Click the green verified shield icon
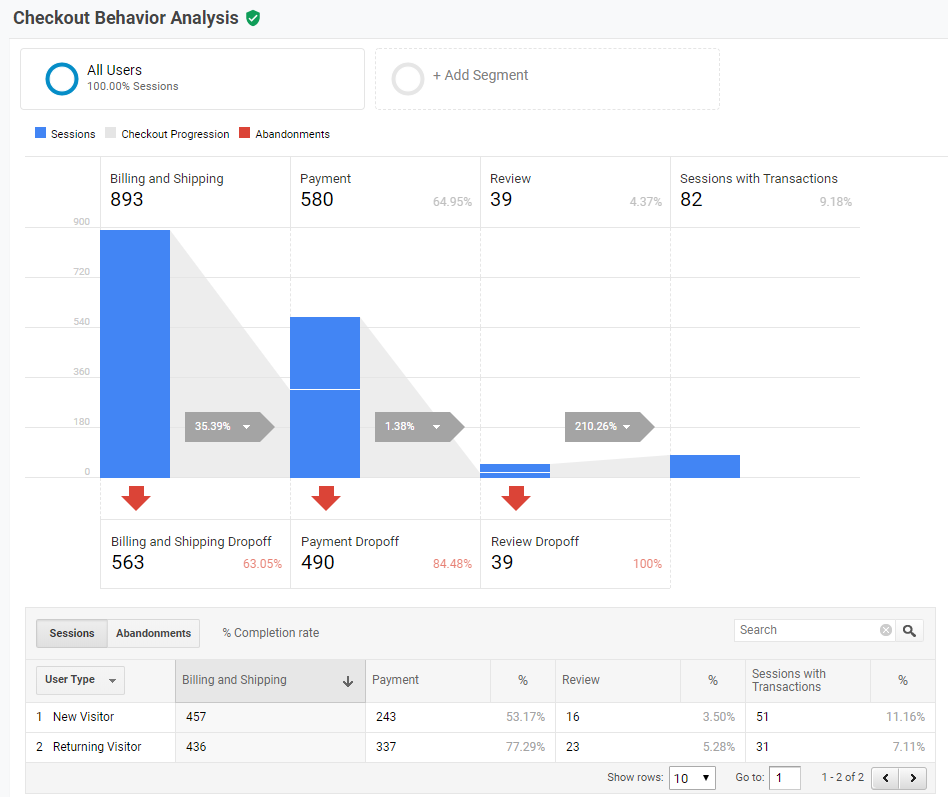This screenshot has width=948, height=797. [253, 18]
